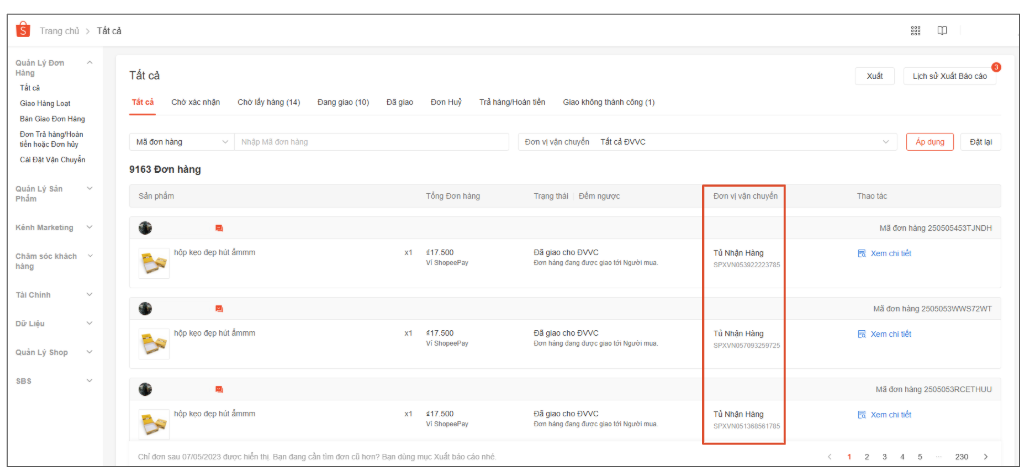1027x472 pixels.
Task: Open Mã đơn hàng search type dropdown
Action: coord(181,142)
